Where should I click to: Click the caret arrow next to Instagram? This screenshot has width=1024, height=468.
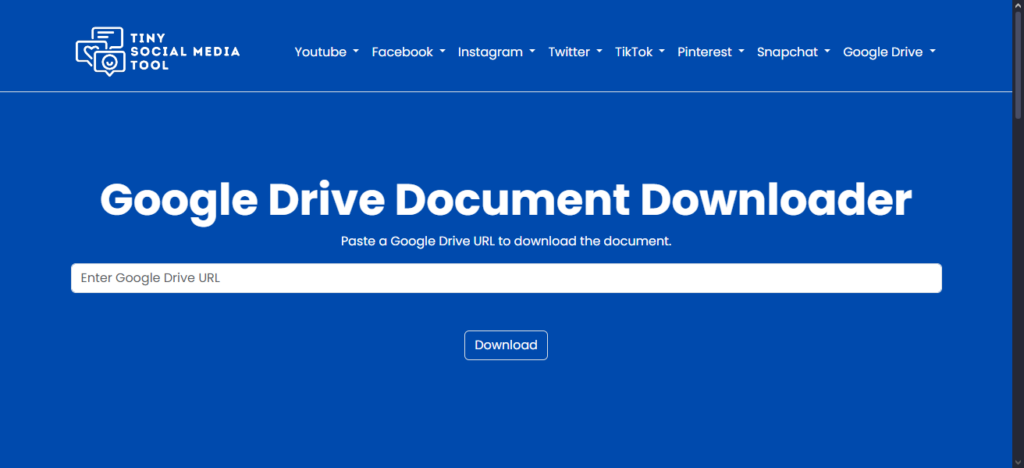532,52
